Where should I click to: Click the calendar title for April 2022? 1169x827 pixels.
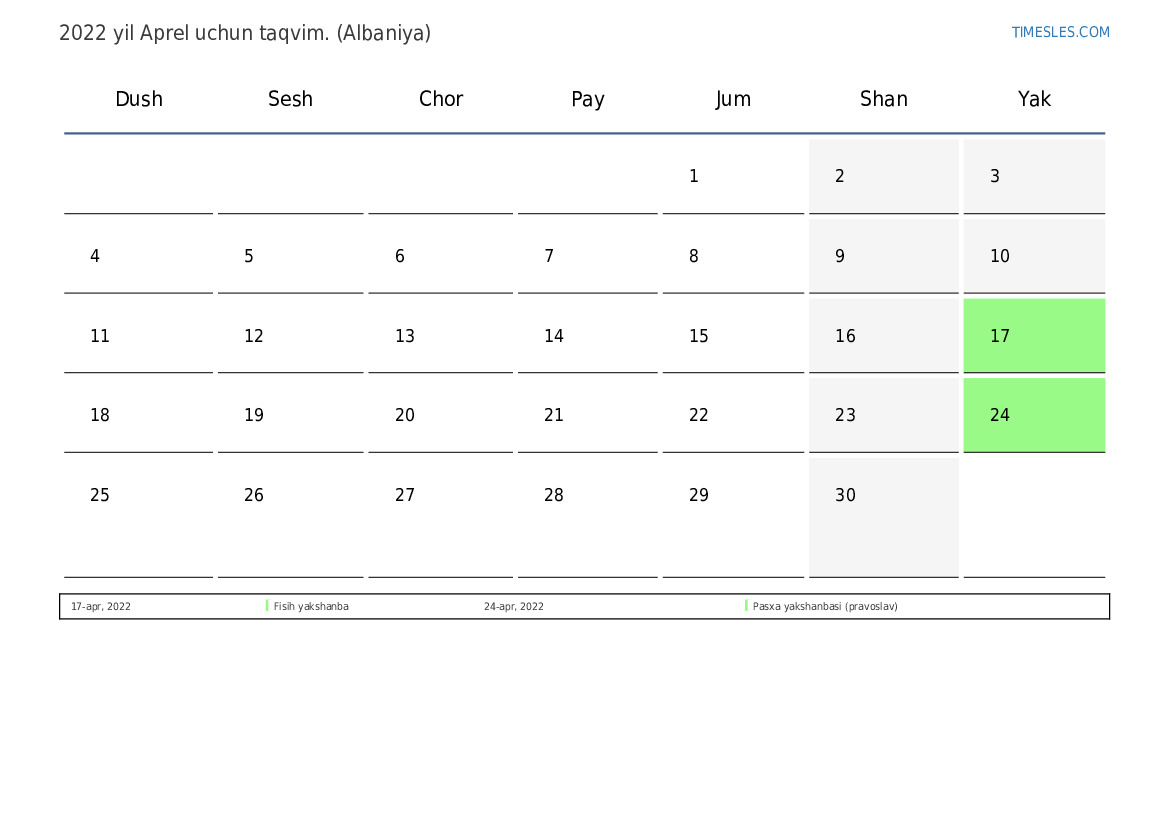point(245,33)
